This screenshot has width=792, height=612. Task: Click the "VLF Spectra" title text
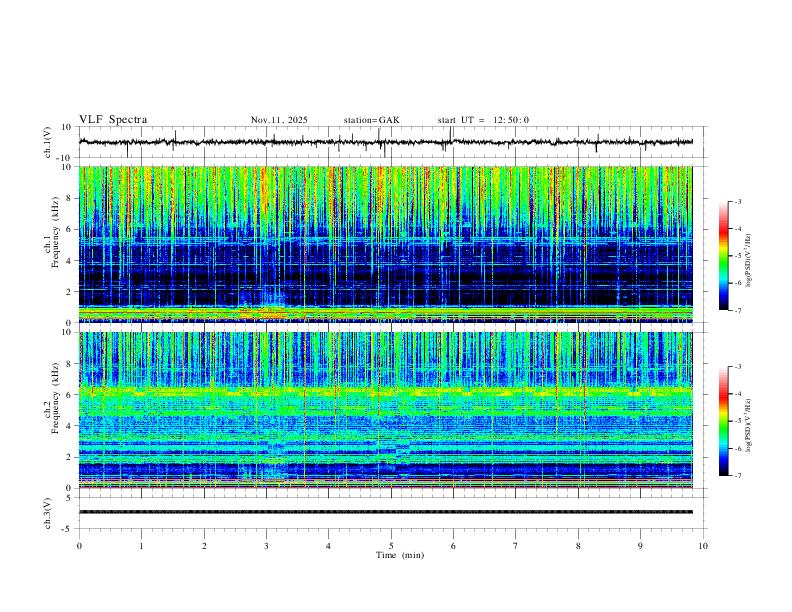point(113,120)
